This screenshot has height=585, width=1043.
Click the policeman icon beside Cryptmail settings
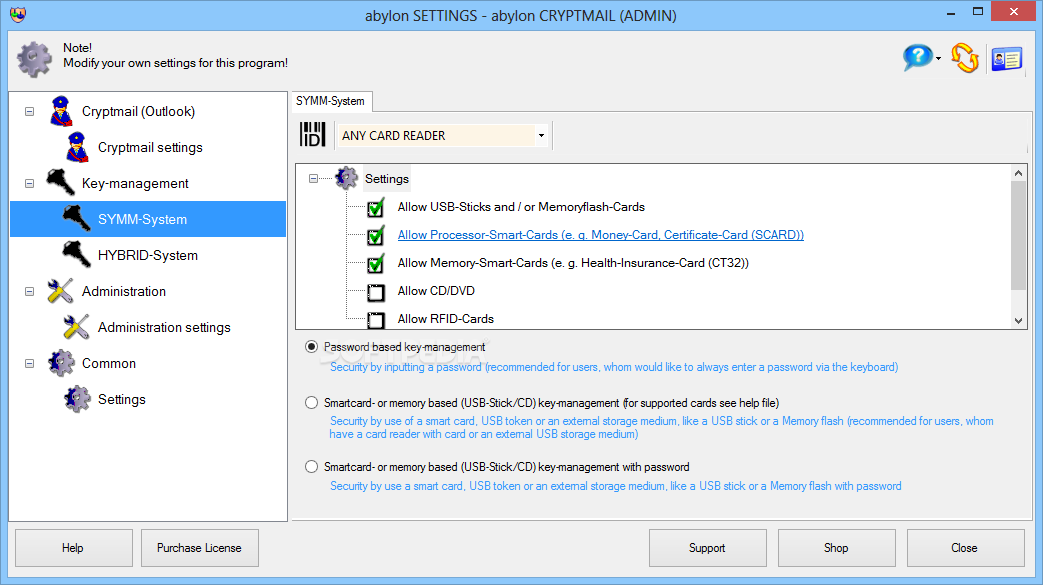[x=77, y=147]
